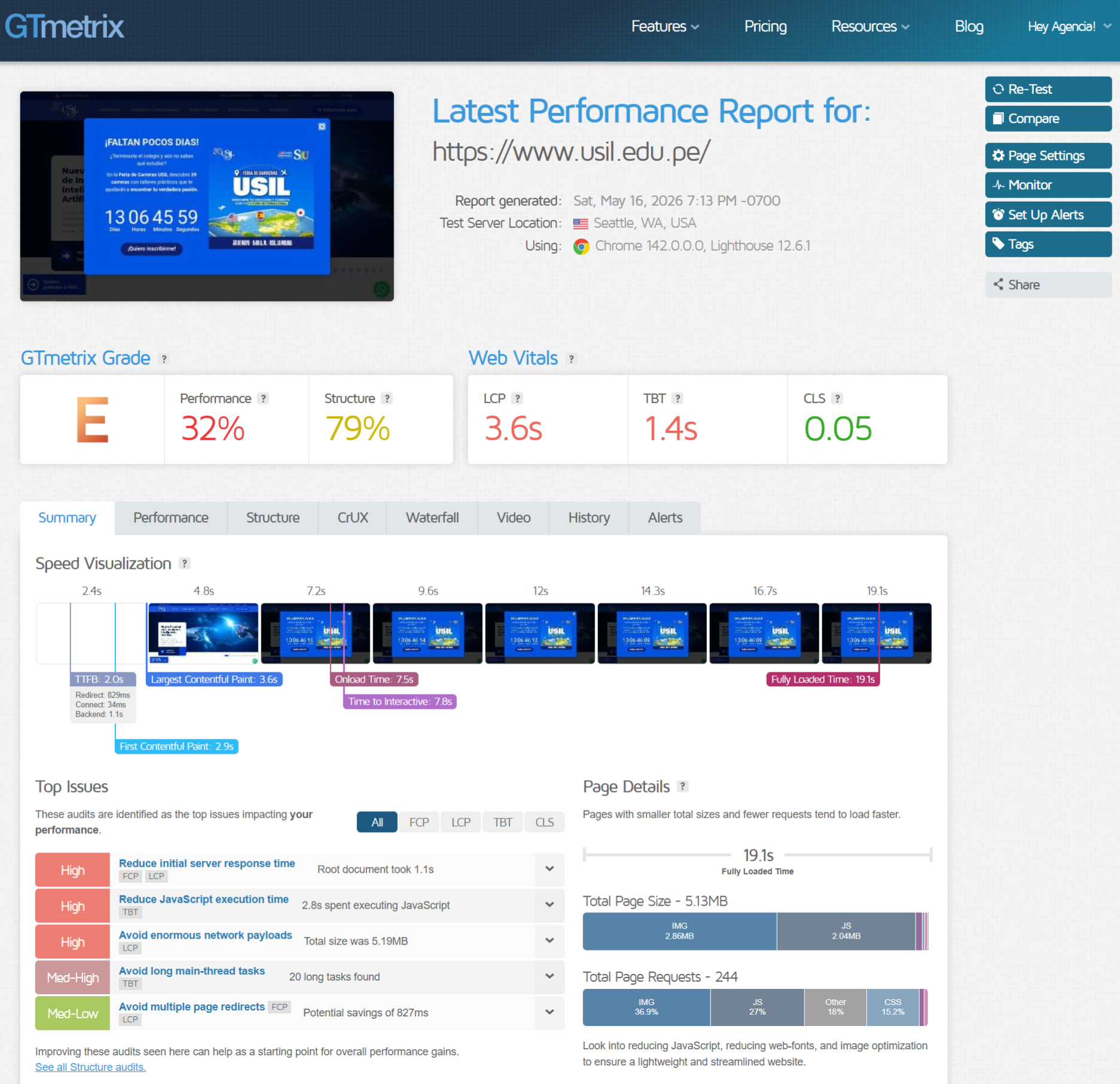Open the Alerts tab

pos(665,518)
